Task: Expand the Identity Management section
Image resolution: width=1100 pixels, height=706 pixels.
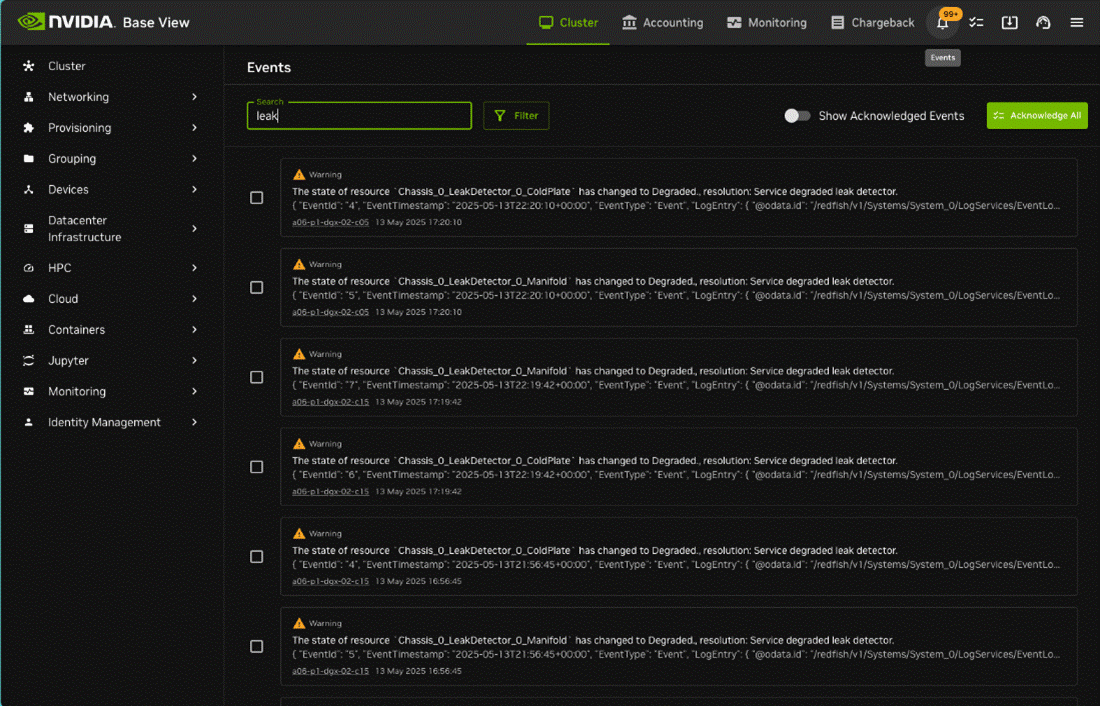Action: tap(194, 422)
